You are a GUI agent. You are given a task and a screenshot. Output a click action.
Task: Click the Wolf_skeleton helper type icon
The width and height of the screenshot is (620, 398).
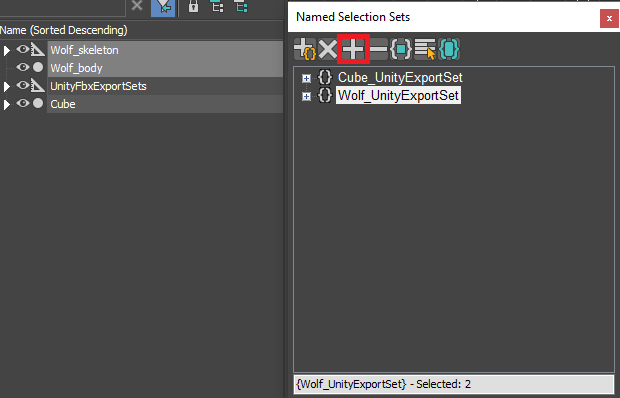click(x=38, y=50)
